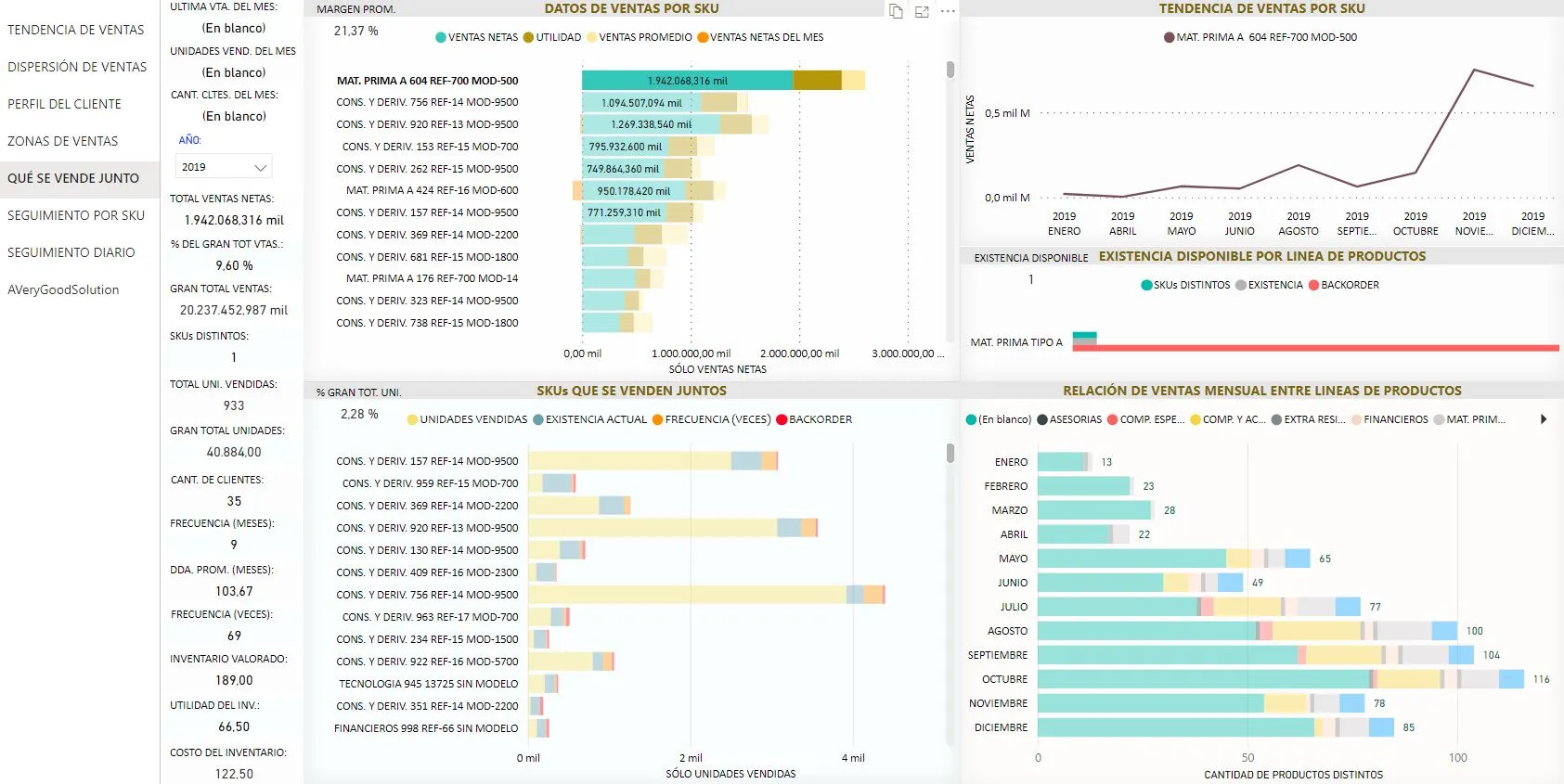This screenshot has width=1564, height=784.
Task: Open focus mode for the SKU sales visual
Action: coord(922,11)
